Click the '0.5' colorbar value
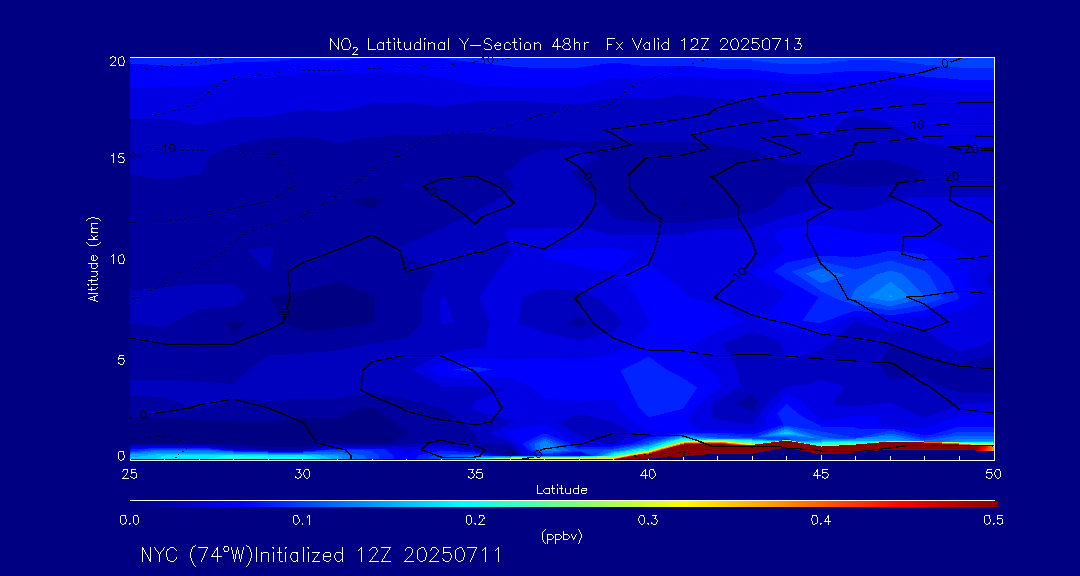Screen dimensions: 1080x576 [x=993, y=521]
